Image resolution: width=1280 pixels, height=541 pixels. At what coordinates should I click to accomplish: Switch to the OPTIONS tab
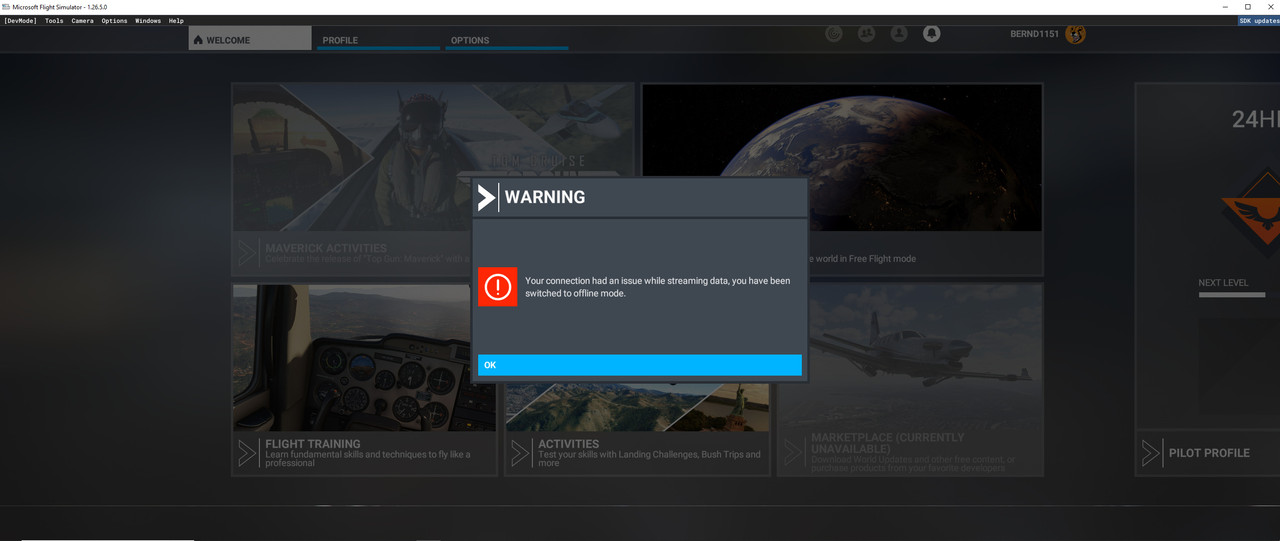tap(507, 40)
